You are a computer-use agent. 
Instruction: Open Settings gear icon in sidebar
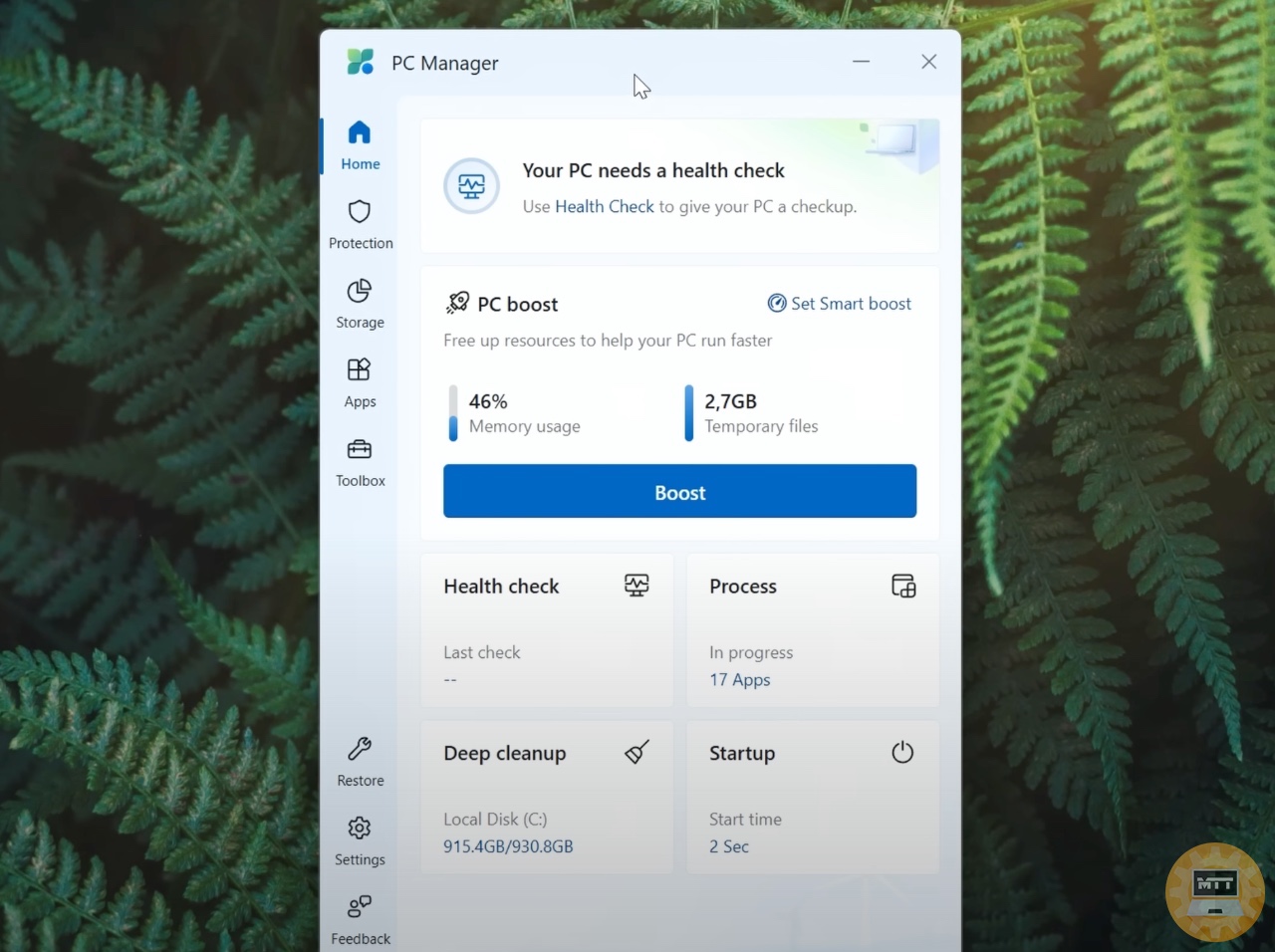coord(360,828)
